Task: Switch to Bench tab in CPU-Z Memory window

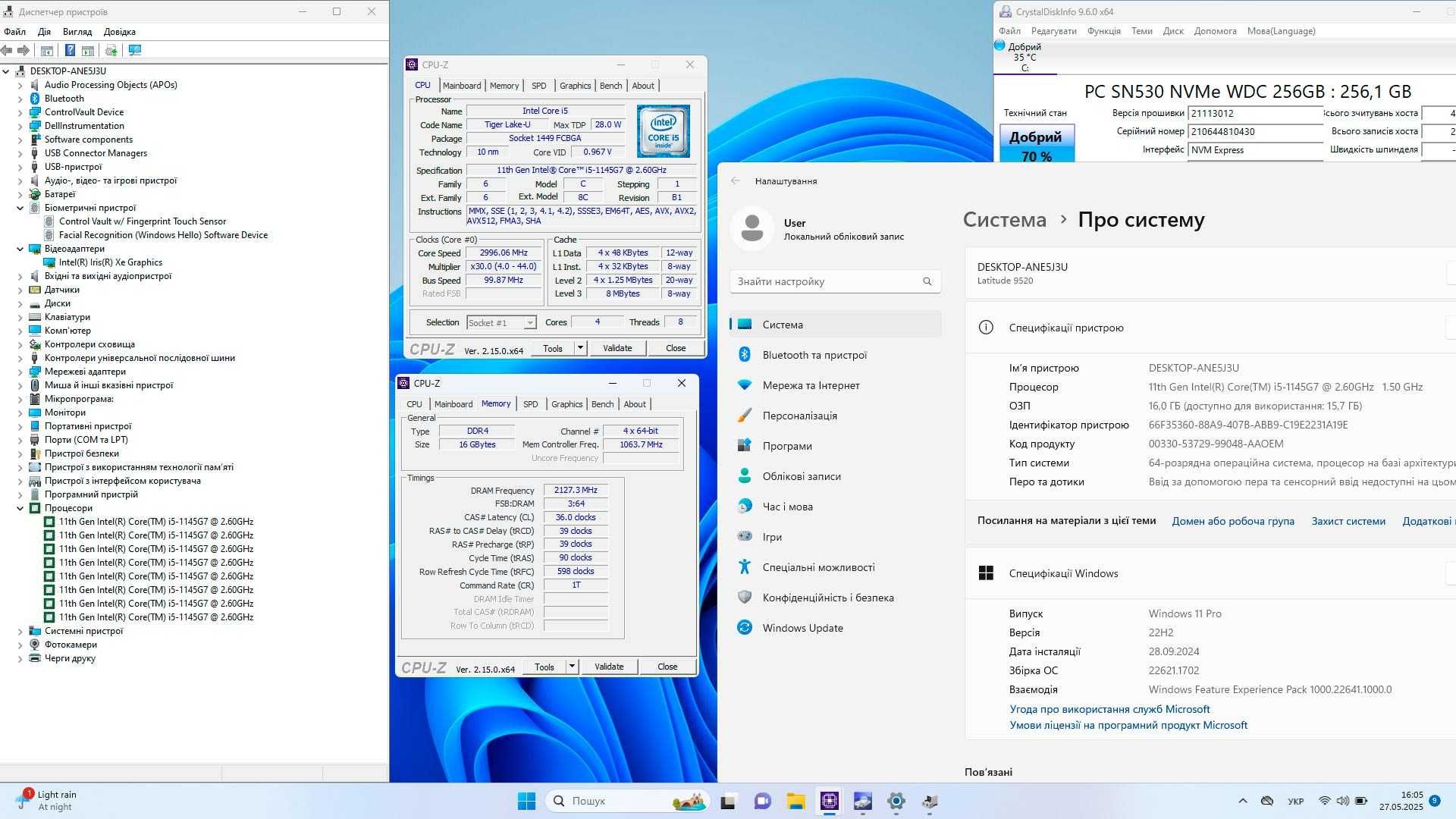Action: (602, 404)
